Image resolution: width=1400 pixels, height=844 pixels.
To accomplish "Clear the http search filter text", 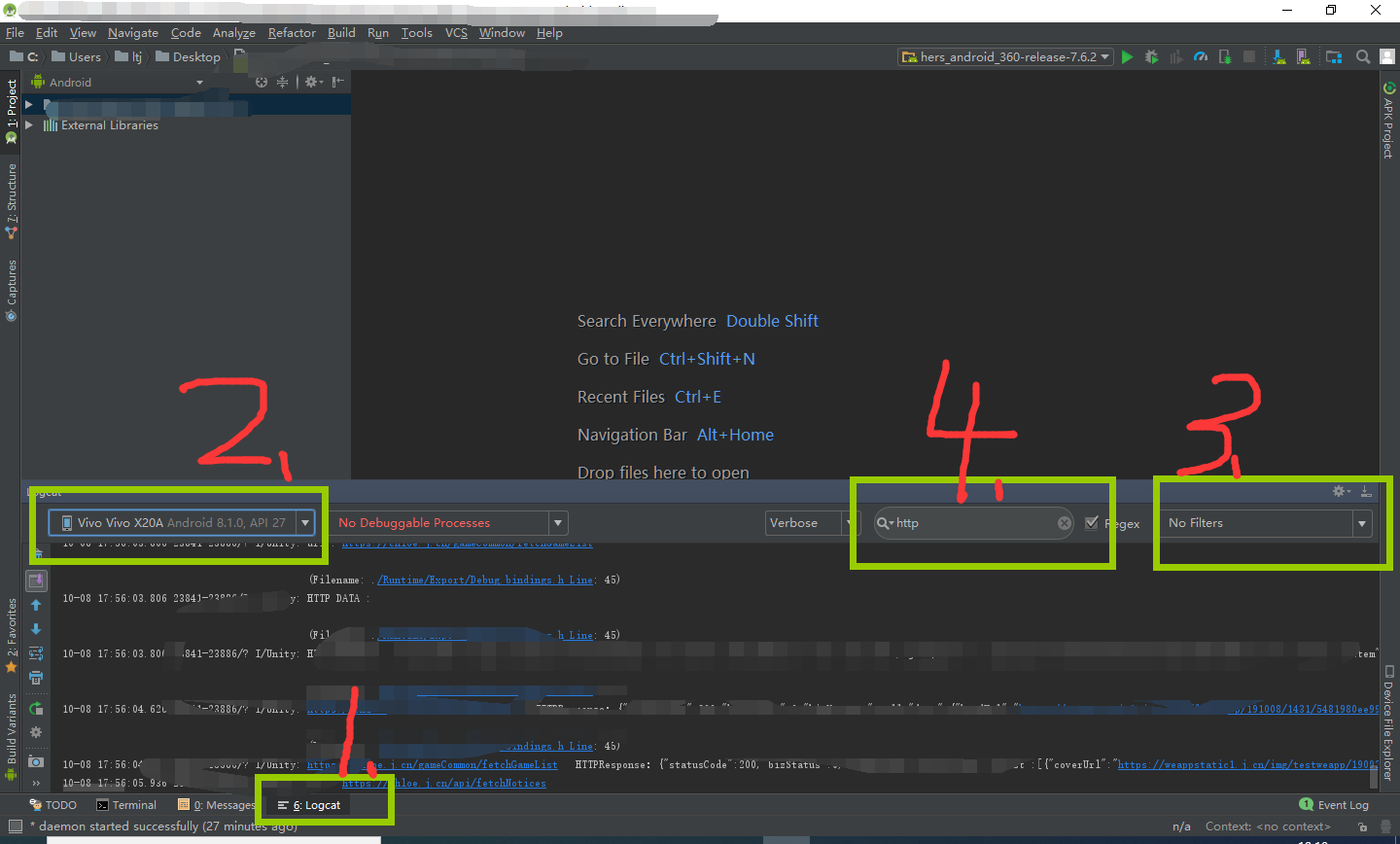I will coord(1064,523).
